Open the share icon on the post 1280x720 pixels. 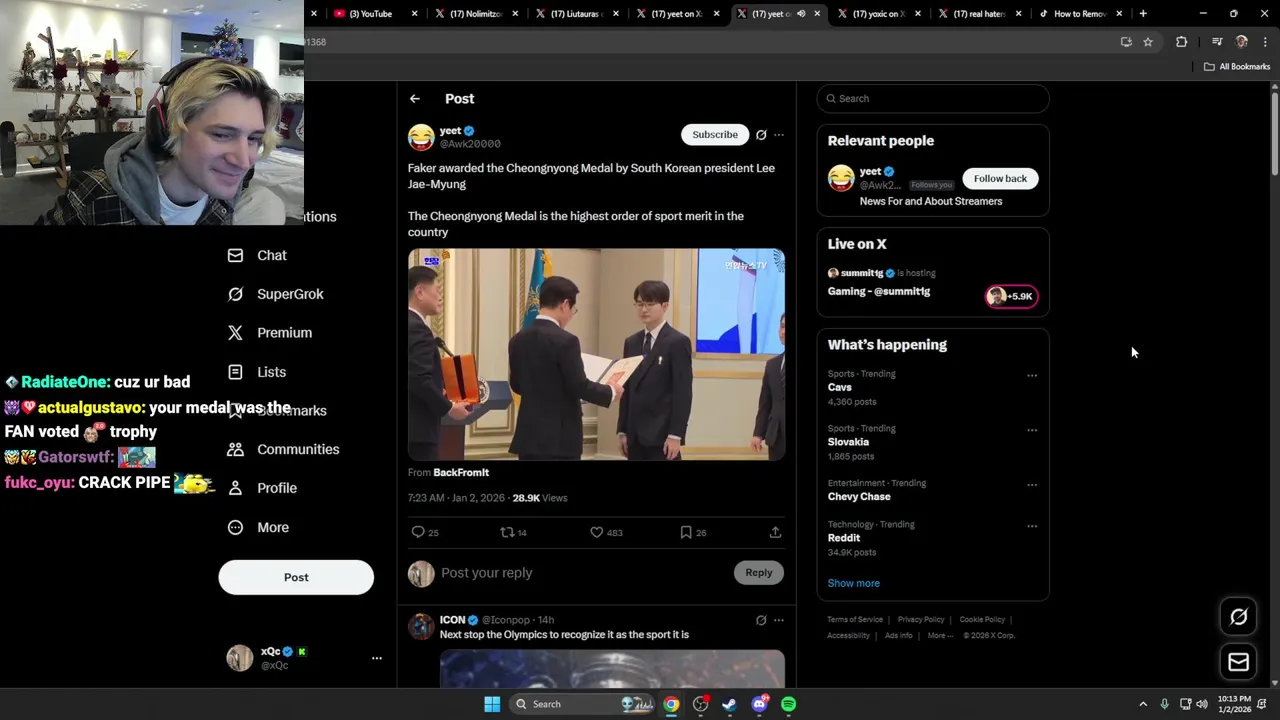(x=775, y=532)
